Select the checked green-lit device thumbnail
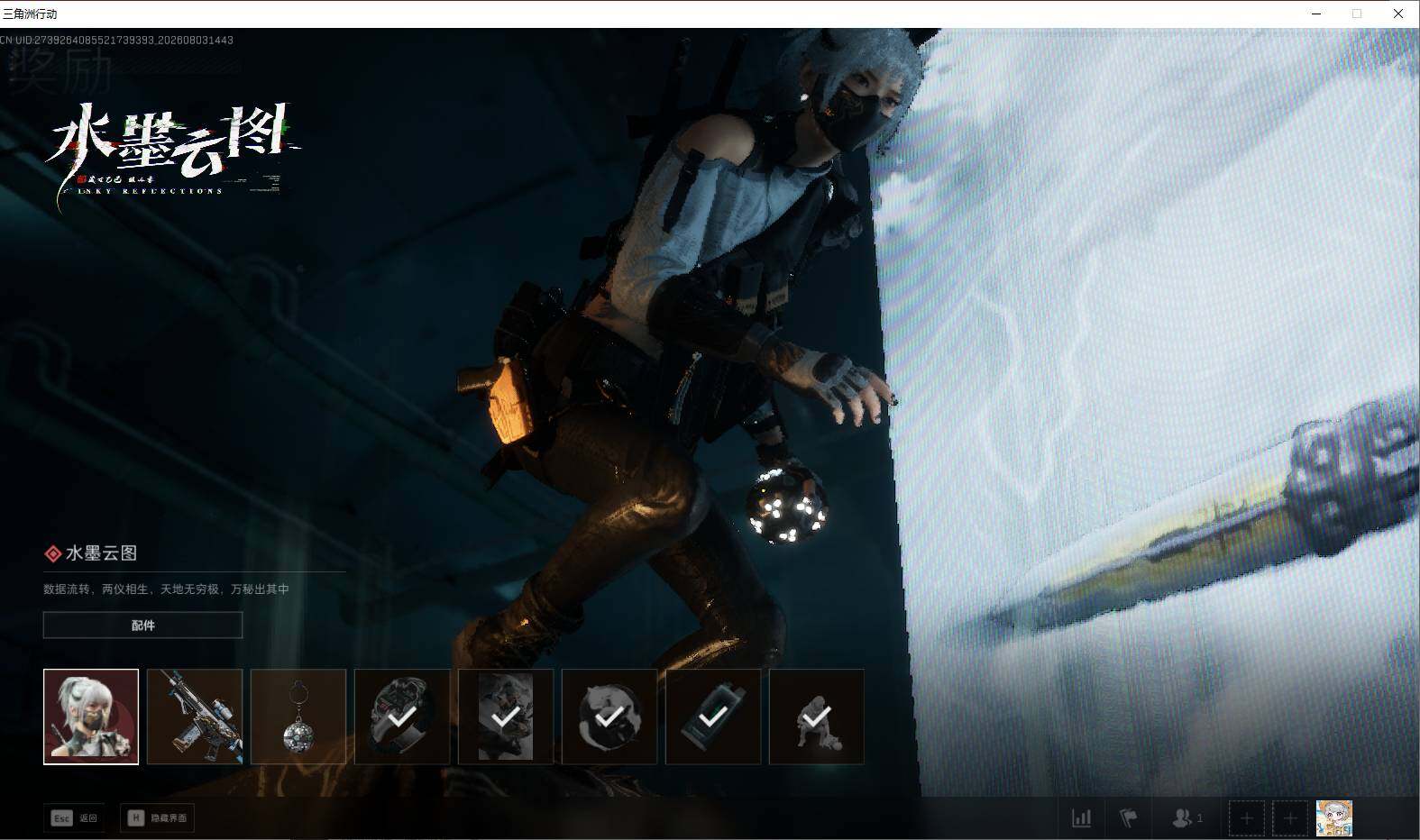The width and height of the screenshot is (1420, 840). click(713, 717)
